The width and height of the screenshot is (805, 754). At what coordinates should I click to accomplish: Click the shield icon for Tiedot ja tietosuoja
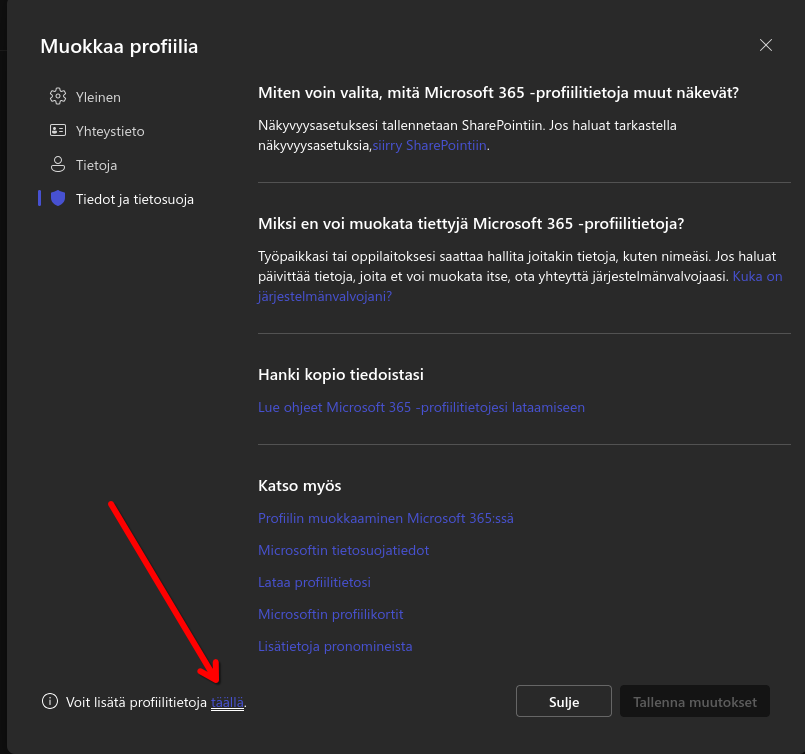tap(57, 199)
